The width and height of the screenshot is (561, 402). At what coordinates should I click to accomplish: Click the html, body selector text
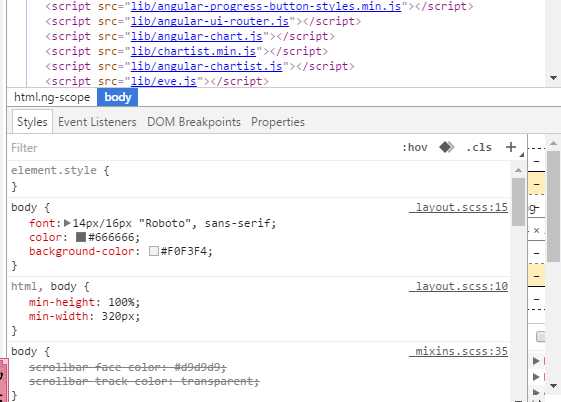coord(44,286)
